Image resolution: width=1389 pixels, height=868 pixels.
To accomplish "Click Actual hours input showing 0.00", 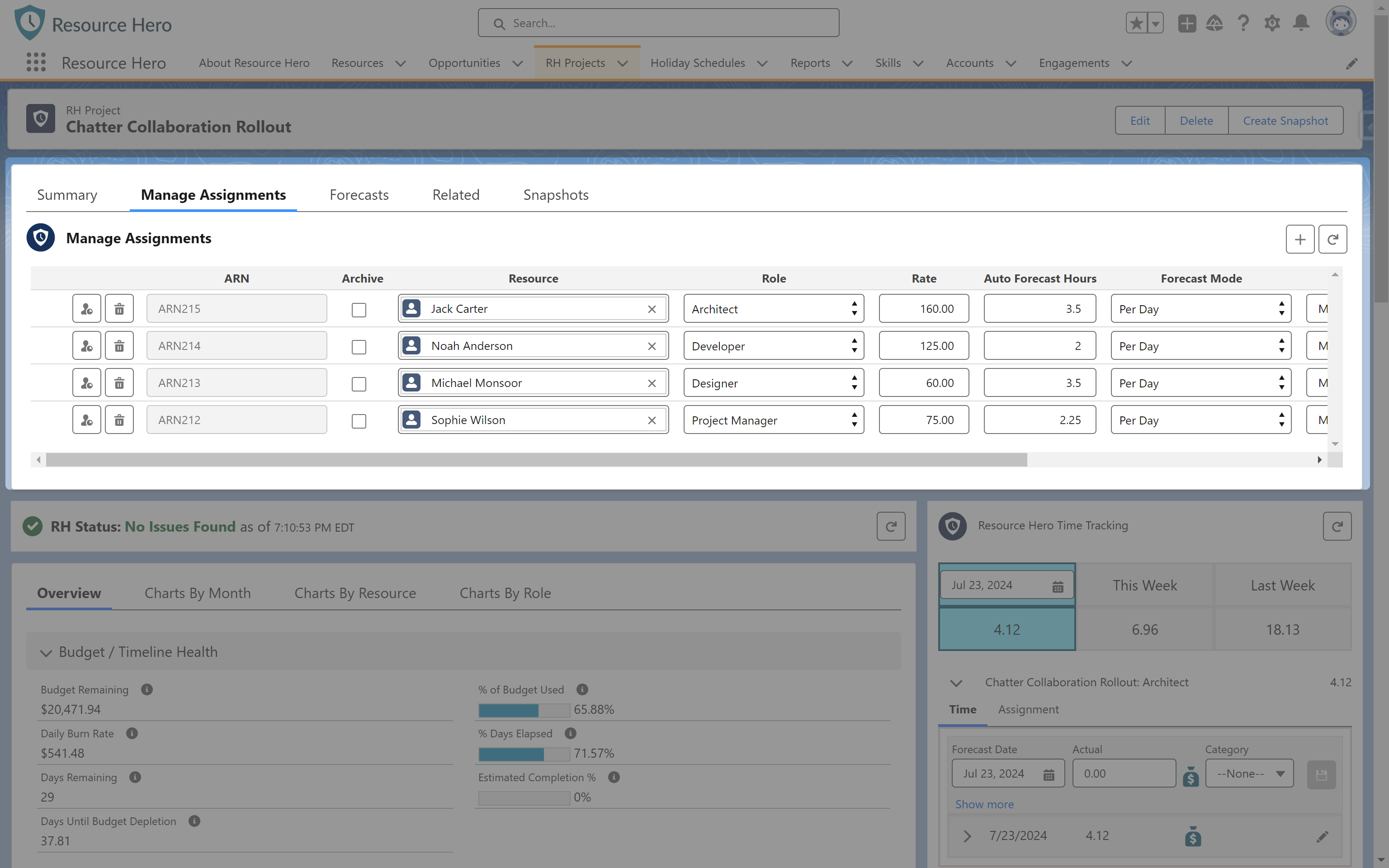I will click(x=1124, y=773).
